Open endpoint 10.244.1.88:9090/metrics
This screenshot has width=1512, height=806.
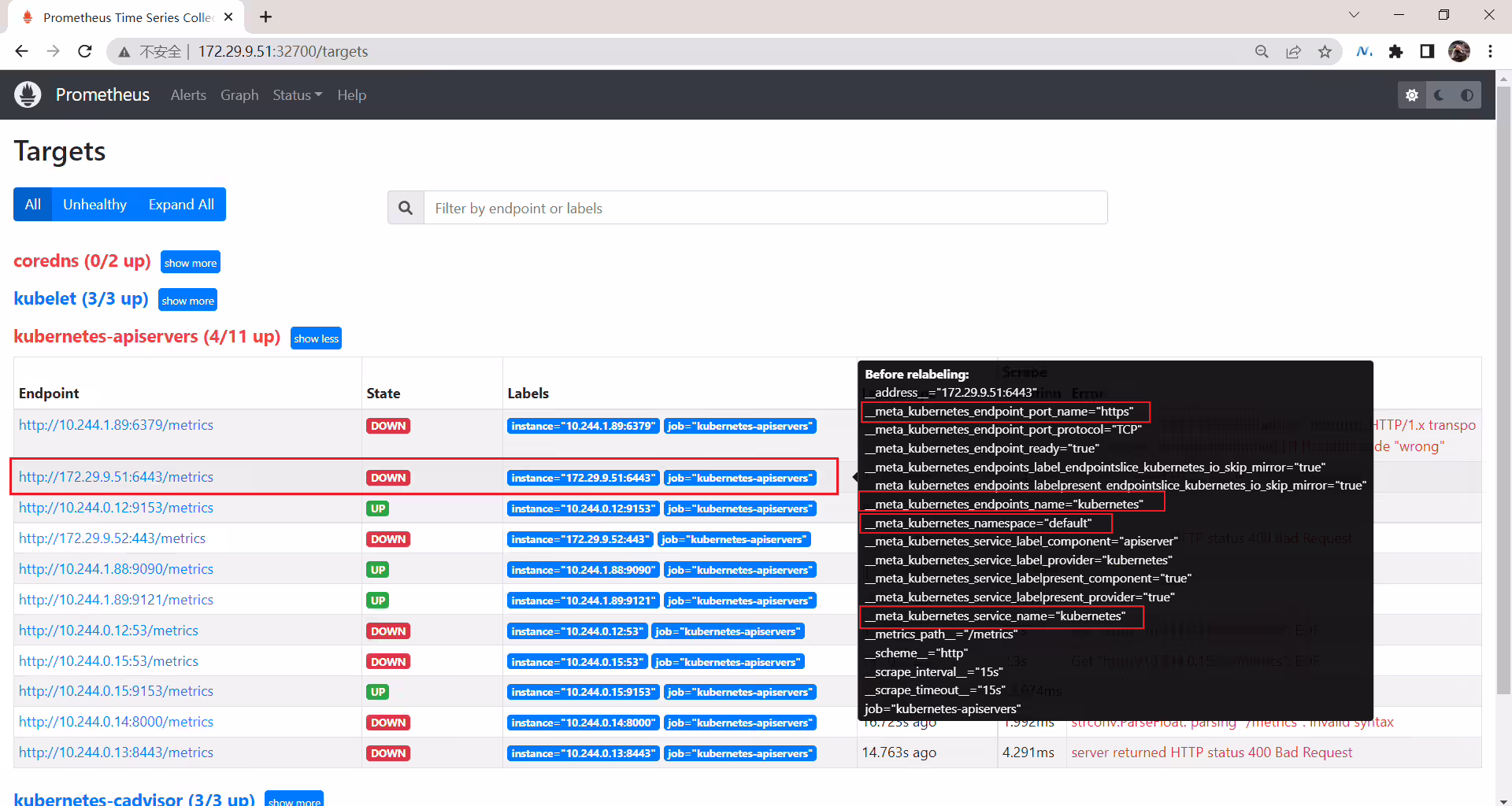coord(116,569)
